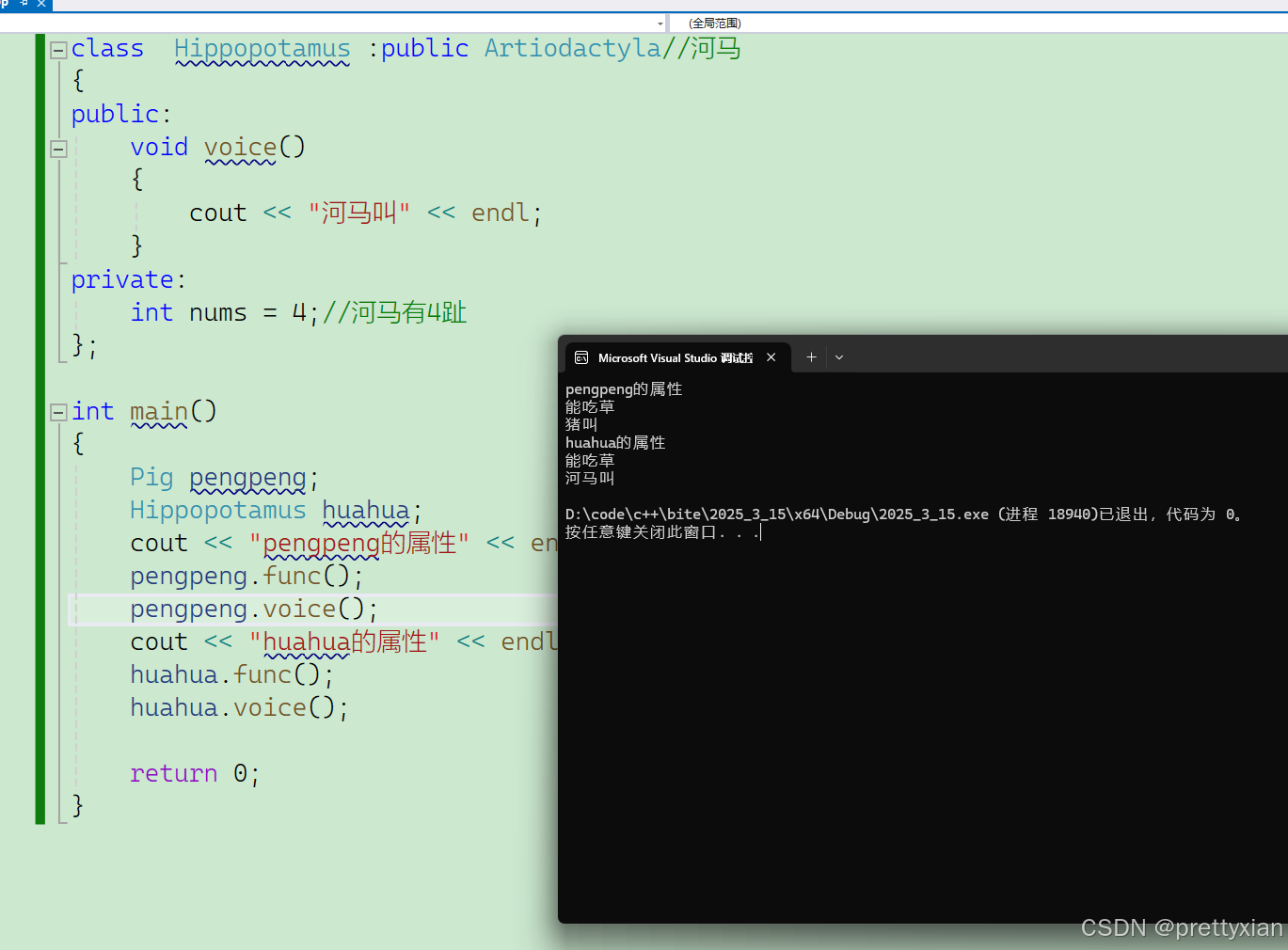Click console output line huahua的属性
The image size is (1288, 950).
tap(615, 442)
